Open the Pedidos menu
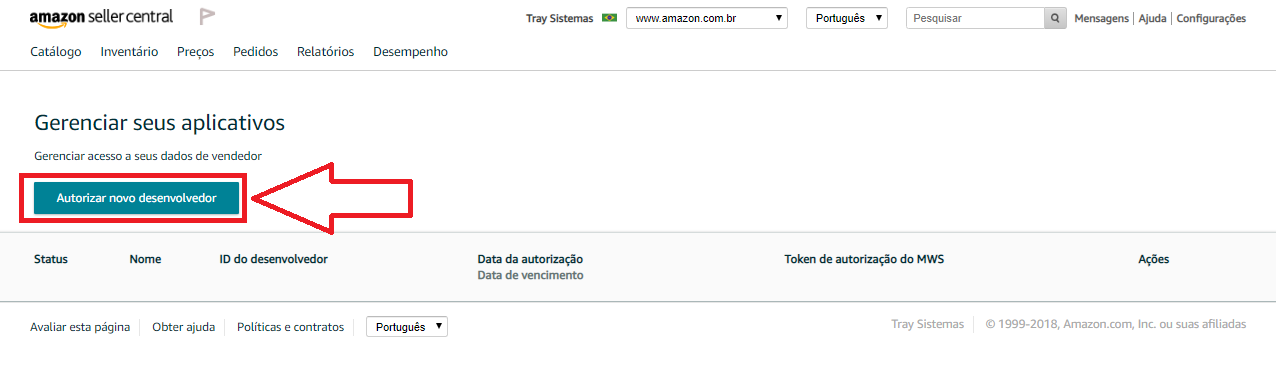1276x383 pixels. click(256, 52)
